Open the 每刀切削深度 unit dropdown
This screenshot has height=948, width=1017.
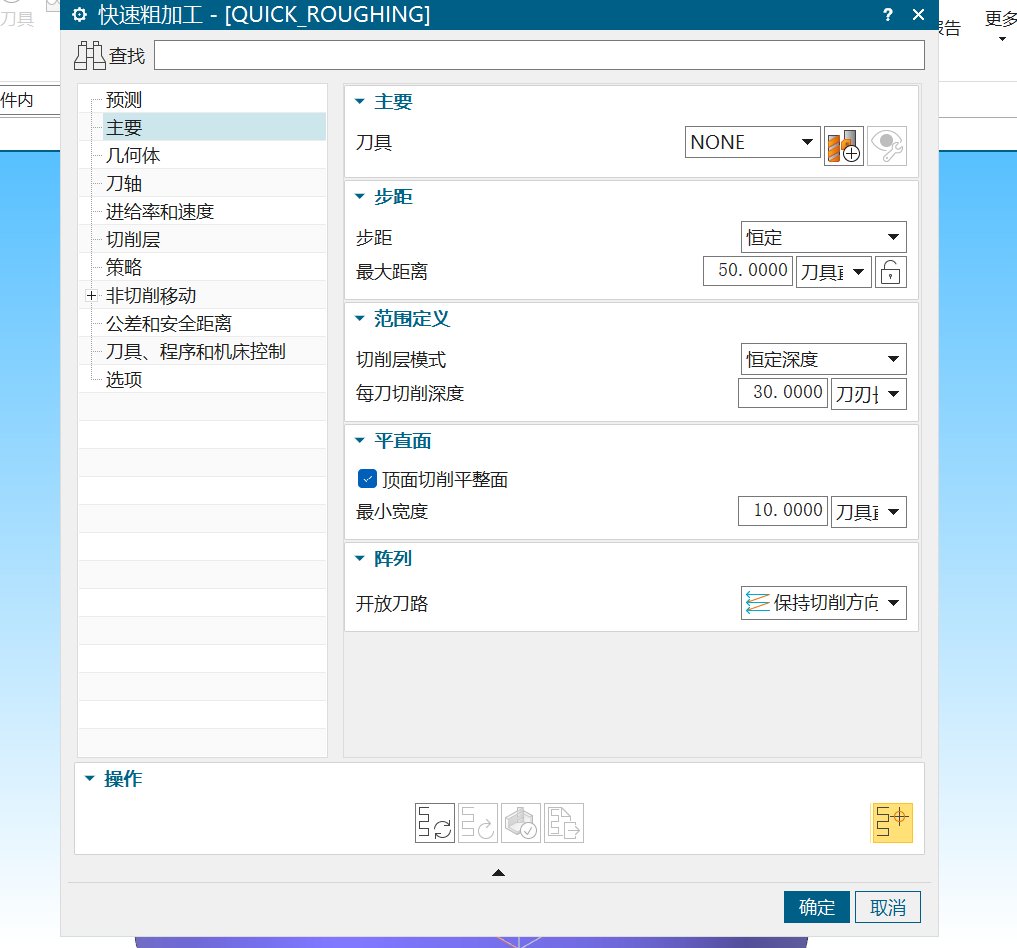coord(868,394)
